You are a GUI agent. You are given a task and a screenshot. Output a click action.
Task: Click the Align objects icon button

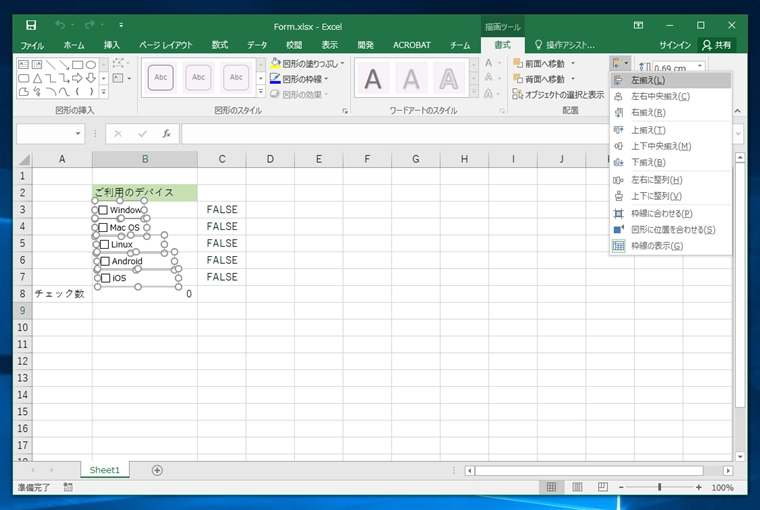click(620, 63)
